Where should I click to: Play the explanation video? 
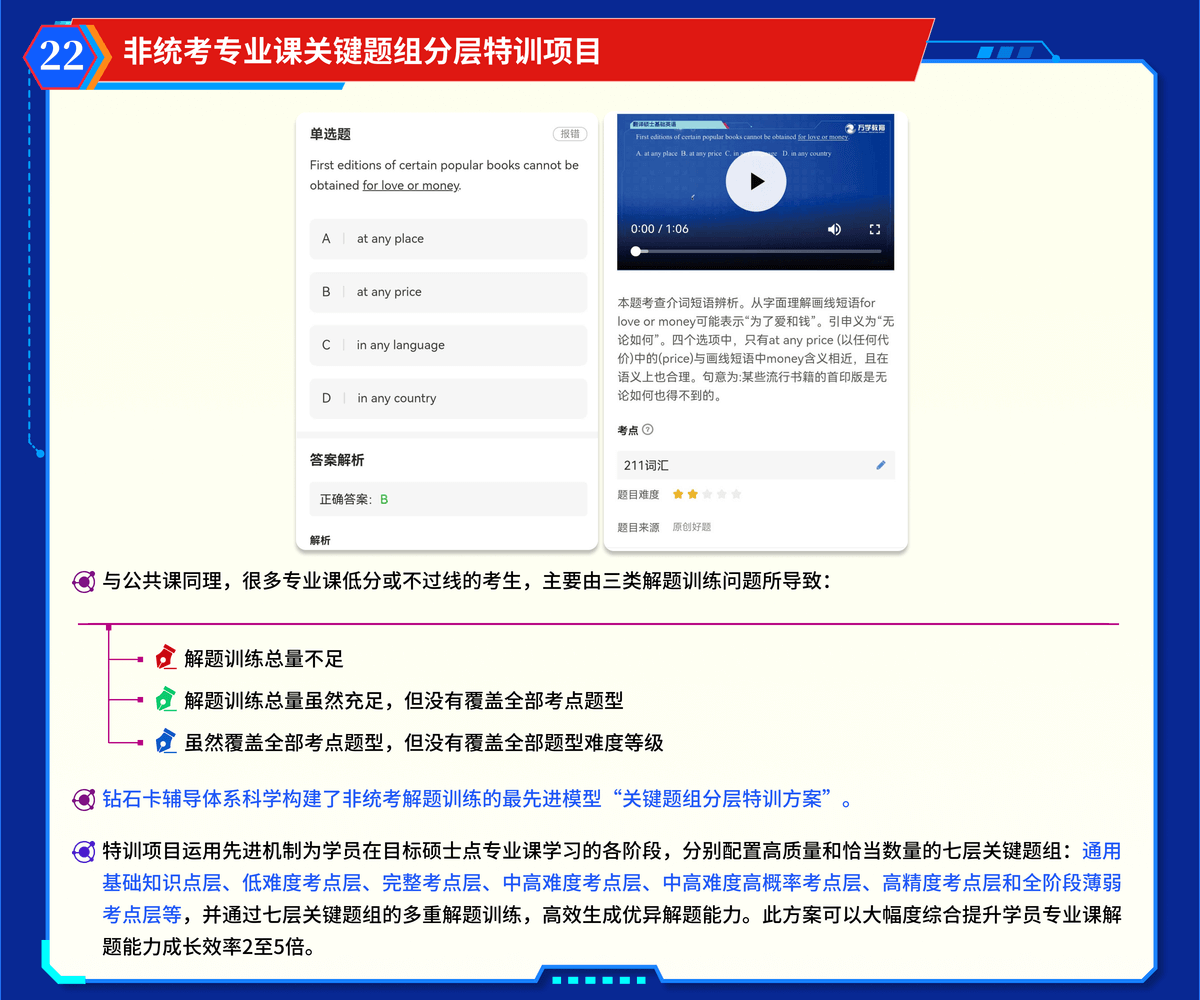click(x=756, y=181)
